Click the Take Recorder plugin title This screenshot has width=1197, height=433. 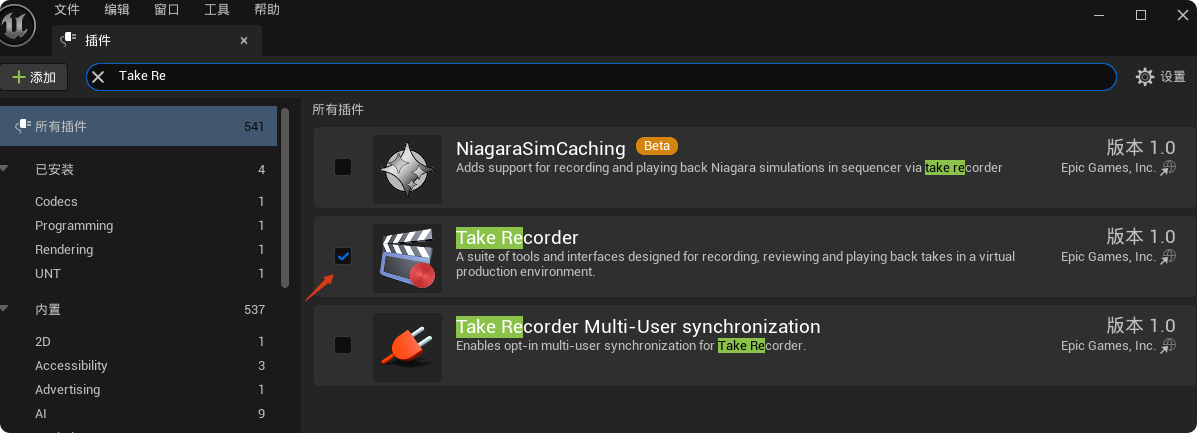517,238
